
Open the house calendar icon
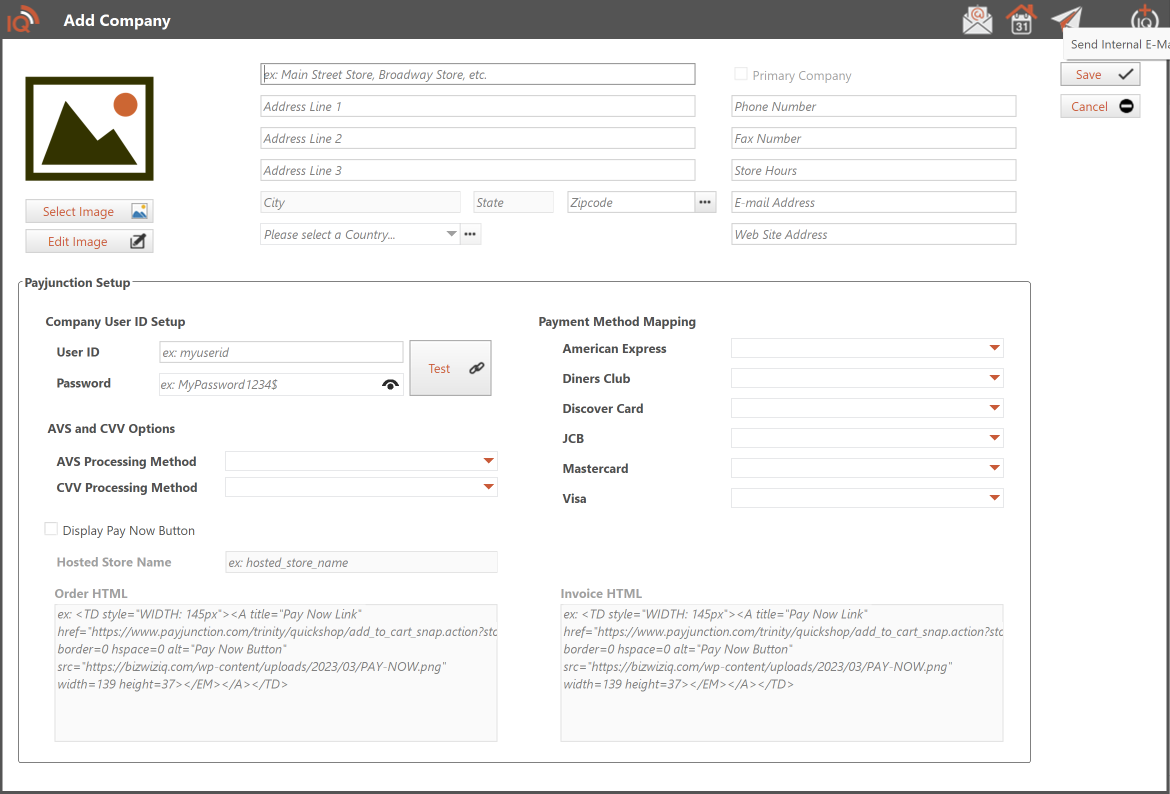[1021, 20]
